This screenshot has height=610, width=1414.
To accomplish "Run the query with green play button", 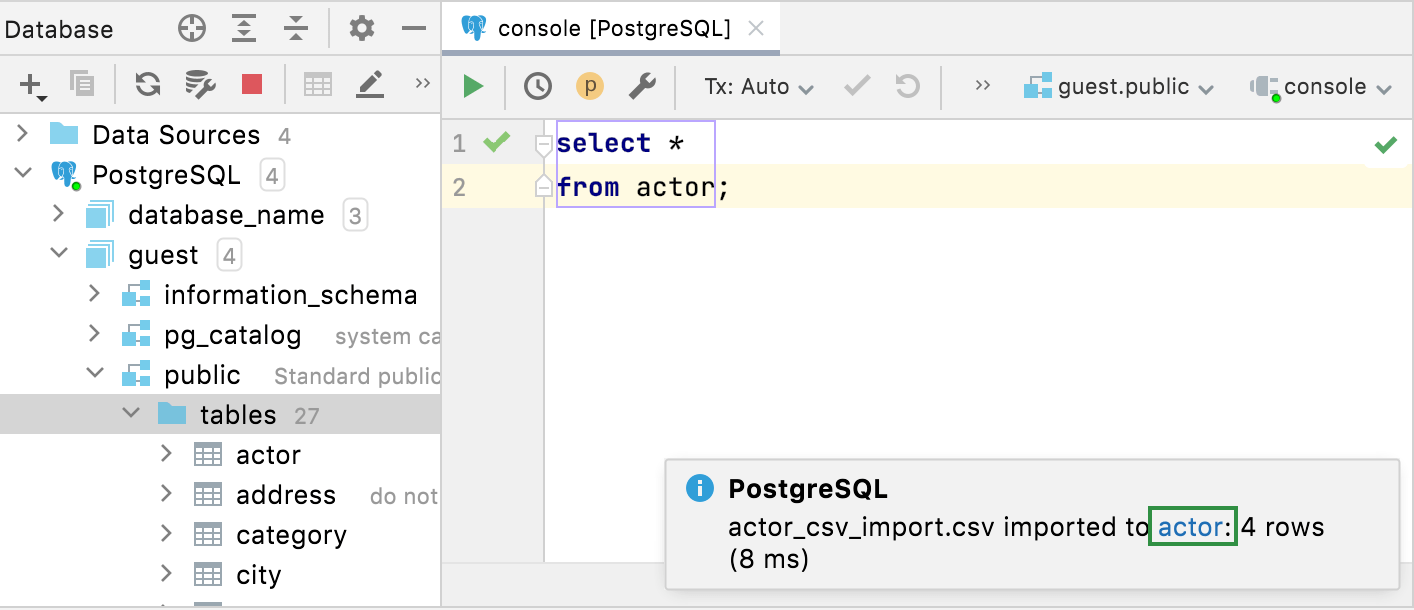I will coord(473,87).
